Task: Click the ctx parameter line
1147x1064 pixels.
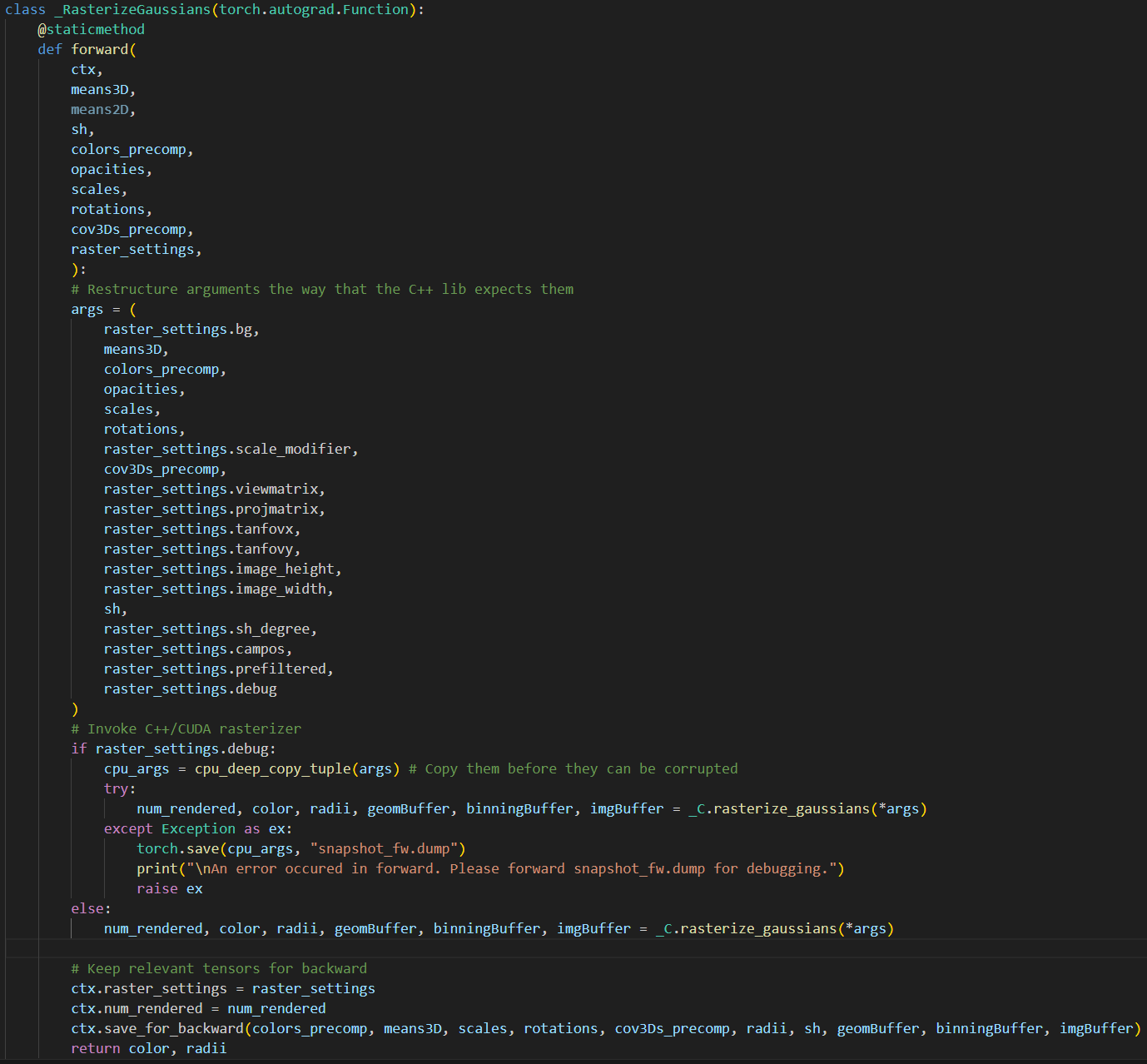Action: click(87, 70)
